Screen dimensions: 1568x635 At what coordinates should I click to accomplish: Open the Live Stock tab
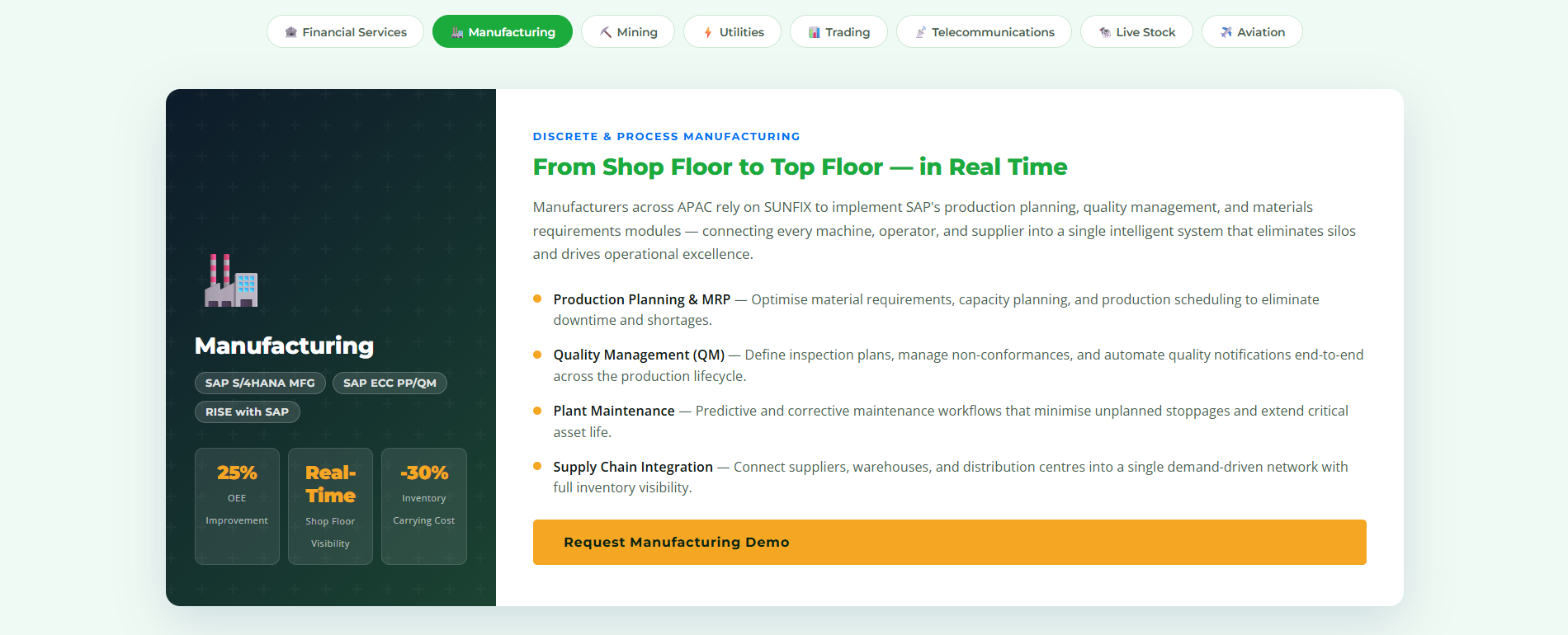(1136, 31)
